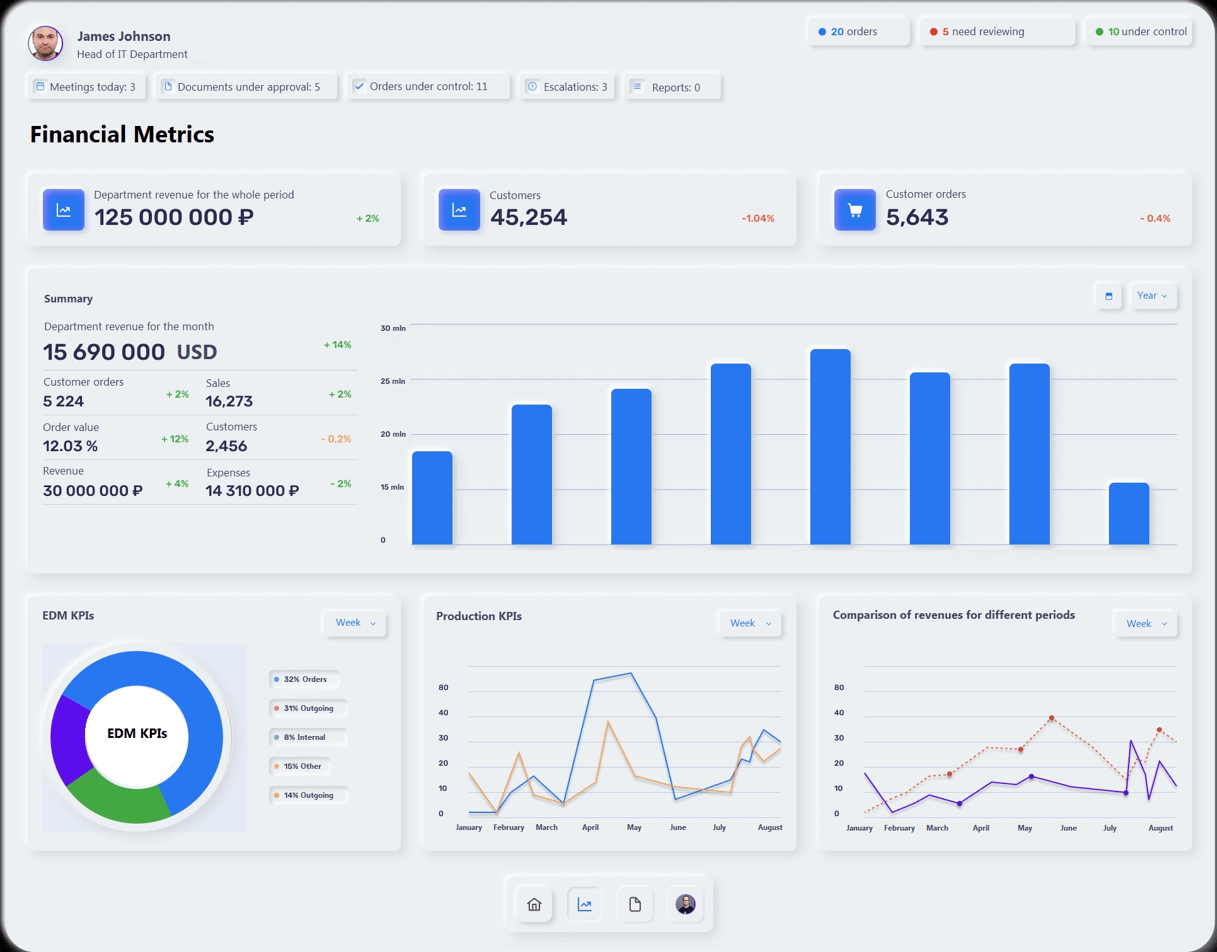Click the Customers card chart icon
Screen dimensions: 1217x952
click(459, 210)
